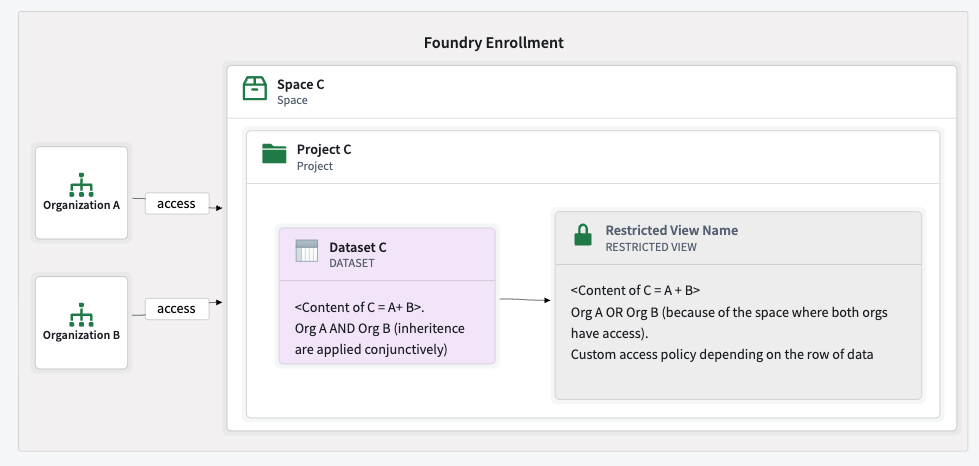The image size is (979, 466).
Task: Click the Dataset C heading text
Action: coord(357,247)
